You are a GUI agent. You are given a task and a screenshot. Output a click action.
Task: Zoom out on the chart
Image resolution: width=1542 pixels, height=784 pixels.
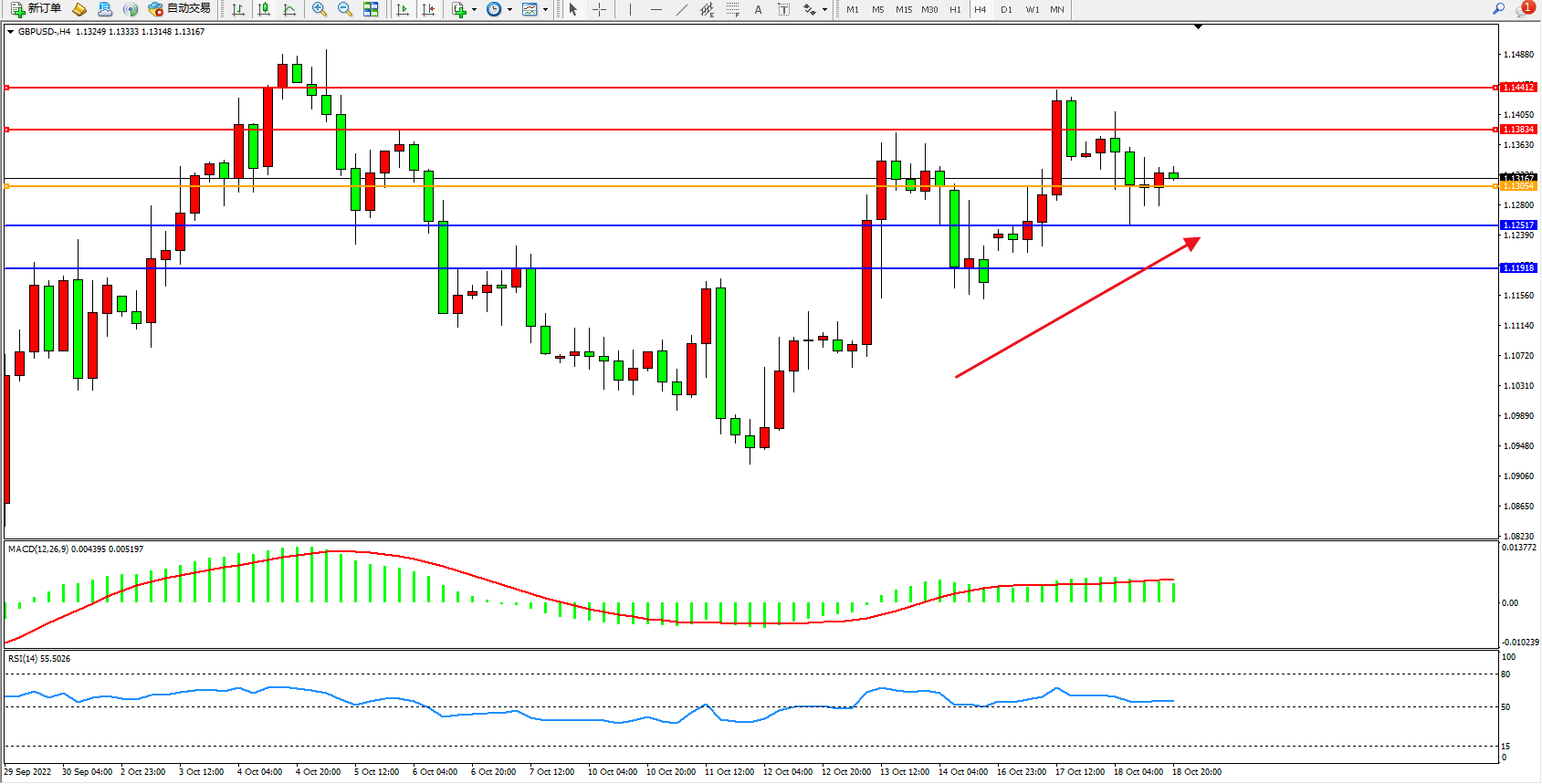[x=345, y=9]
